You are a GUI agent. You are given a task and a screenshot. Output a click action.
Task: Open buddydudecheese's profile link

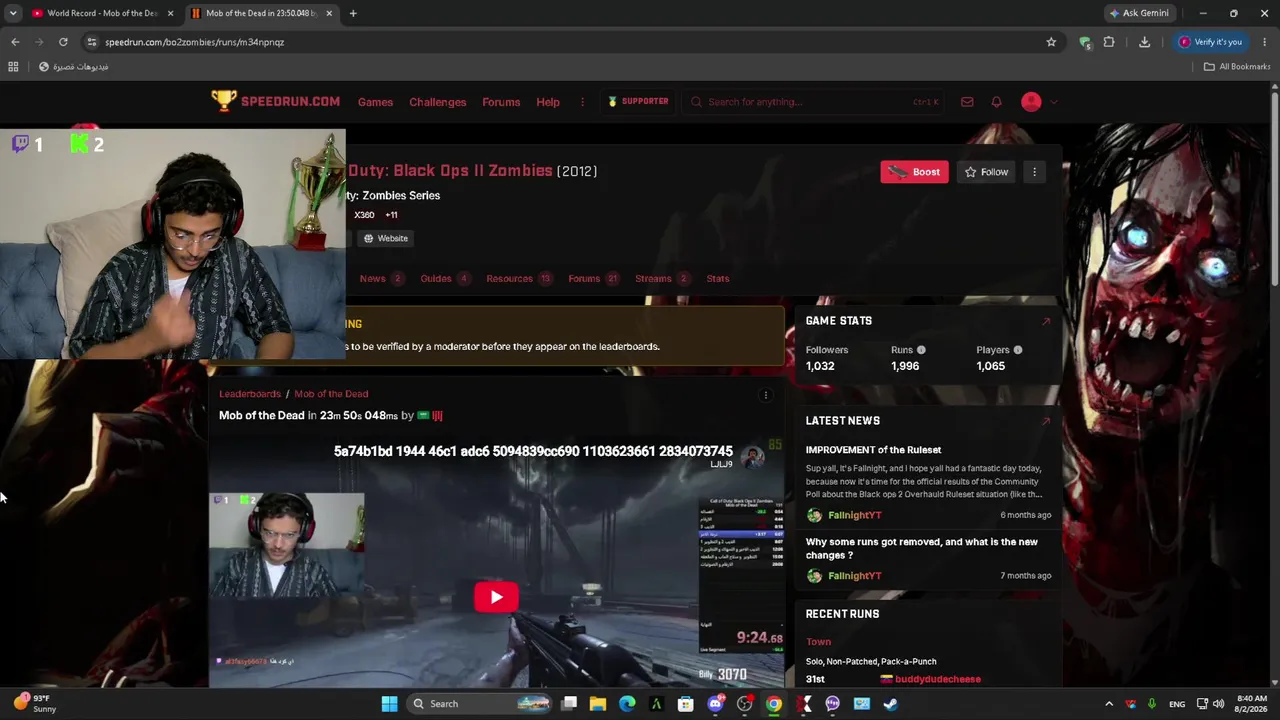(938, 680)
